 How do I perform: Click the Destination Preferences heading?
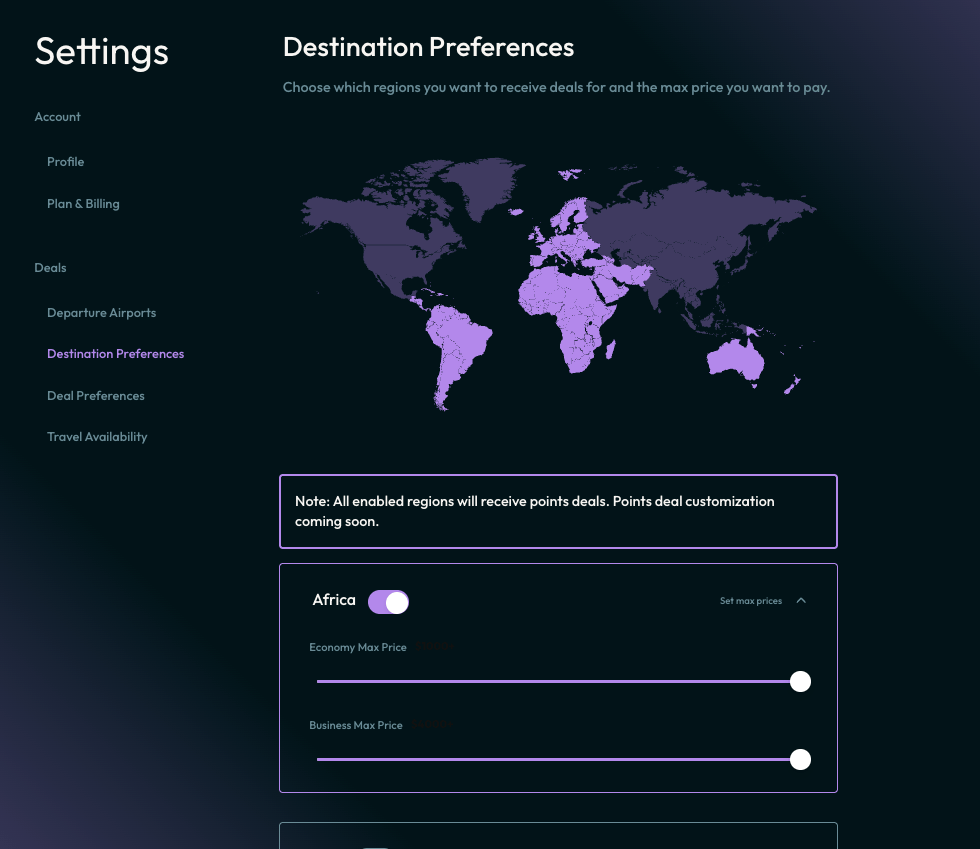tap(428, 47)
